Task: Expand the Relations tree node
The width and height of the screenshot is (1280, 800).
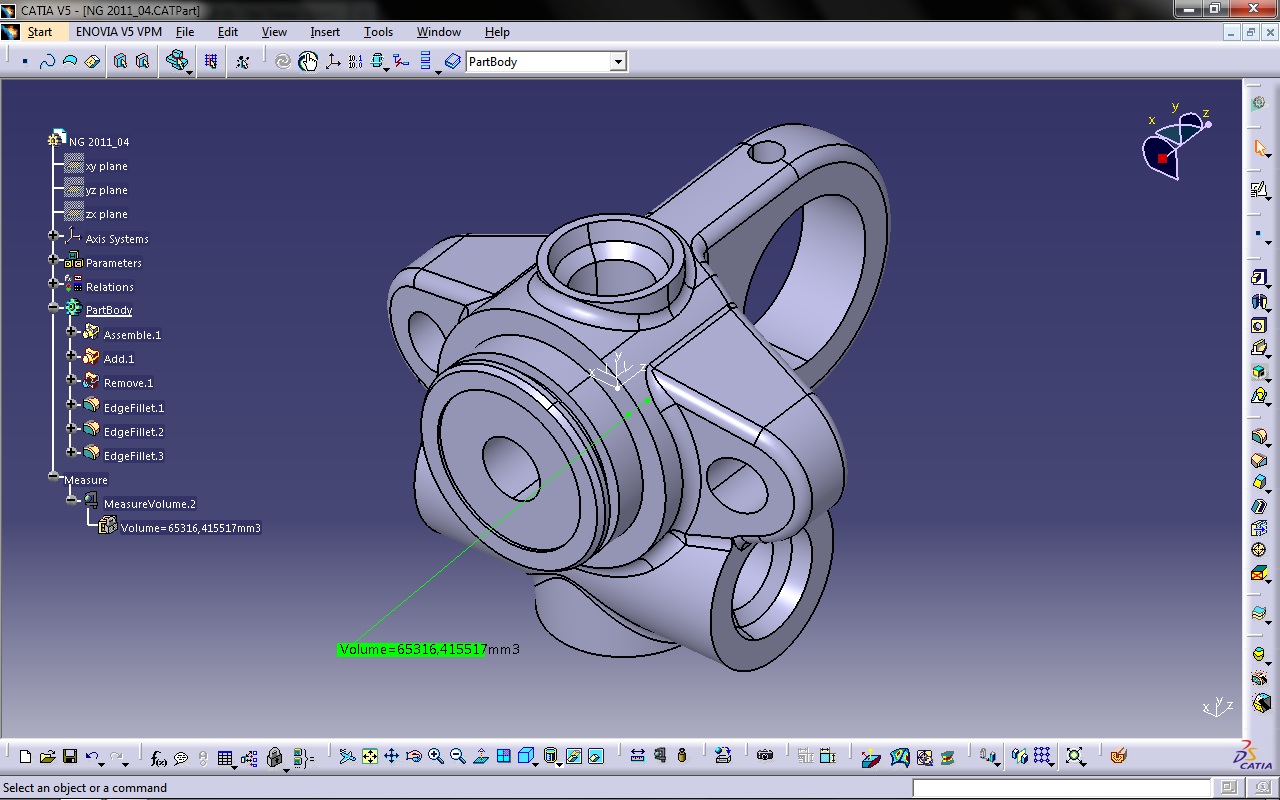Action: [54, 284]
